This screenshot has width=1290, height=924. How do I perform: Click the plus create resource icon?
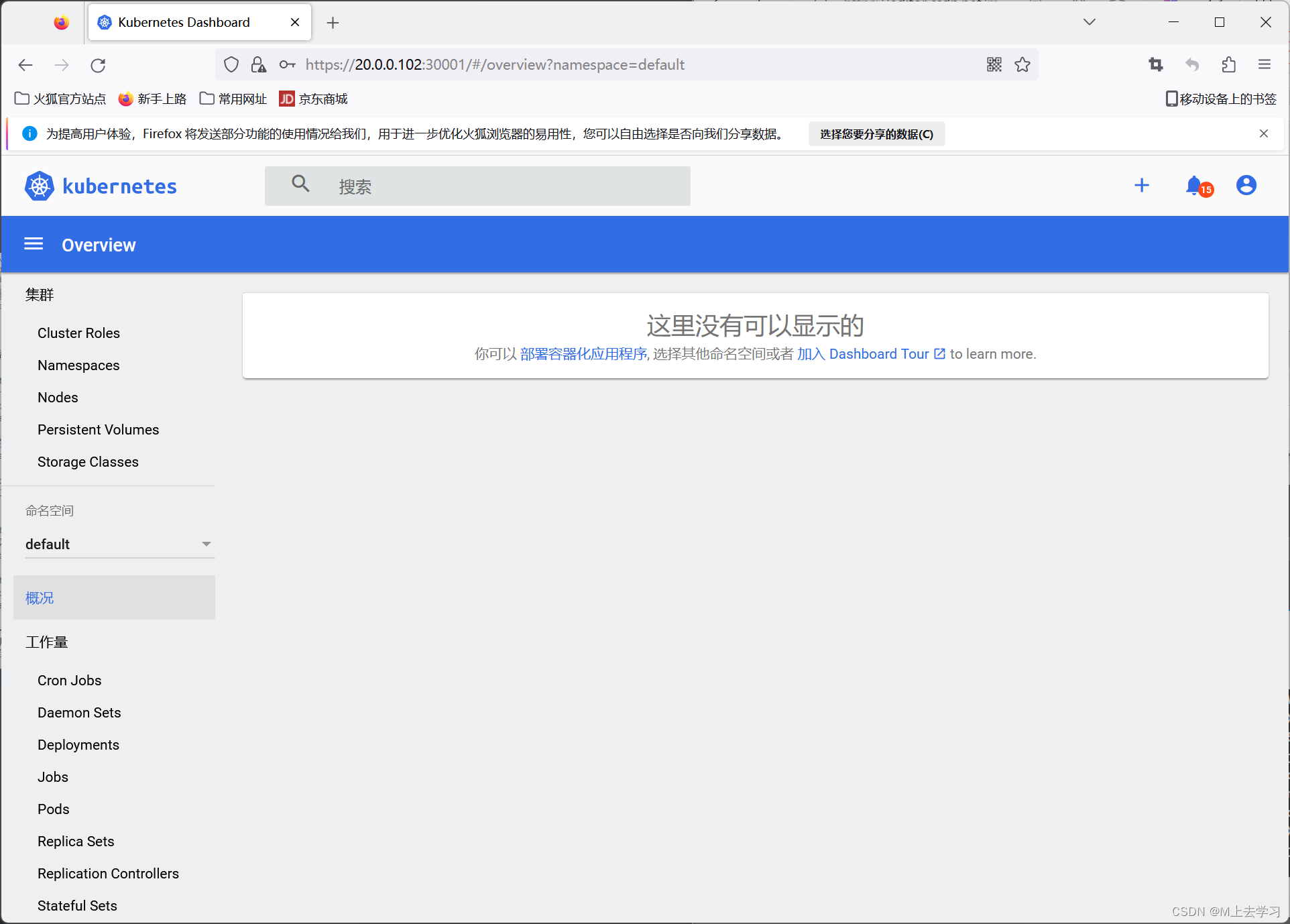(1142, 185)
